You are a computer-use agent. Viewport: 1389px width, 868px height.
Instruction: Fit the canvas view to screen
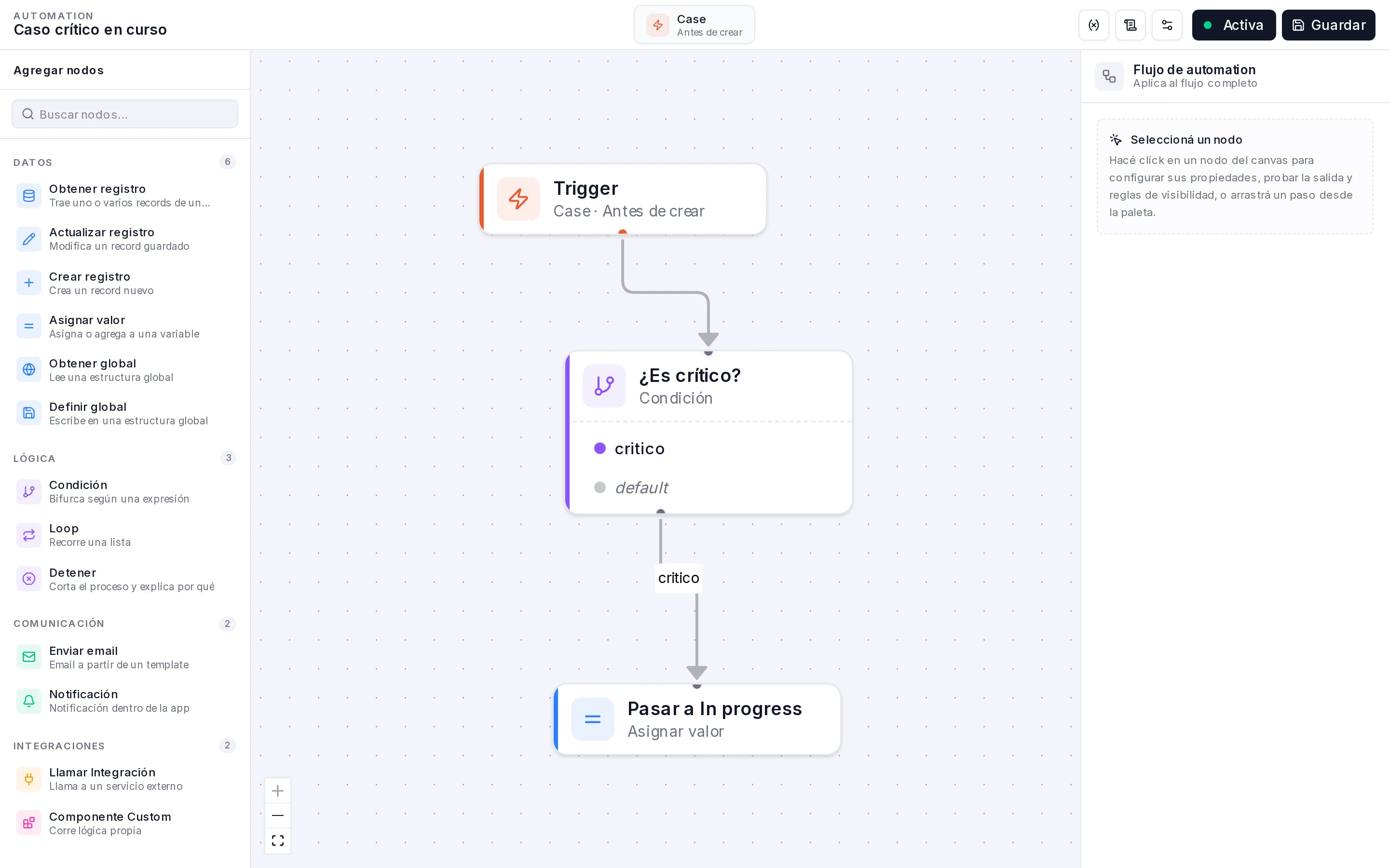(x=278, y=841)
